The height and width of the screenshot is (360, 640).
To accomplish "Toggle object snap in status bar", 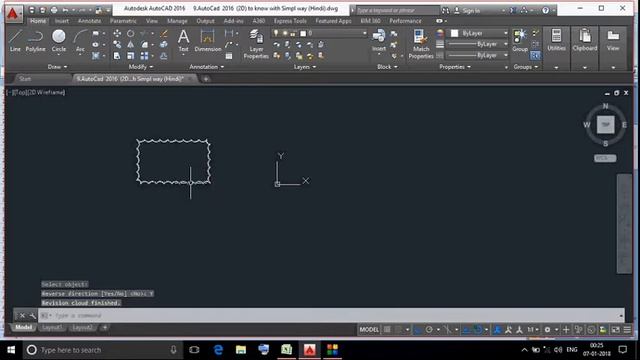I will tap(477, 329).
